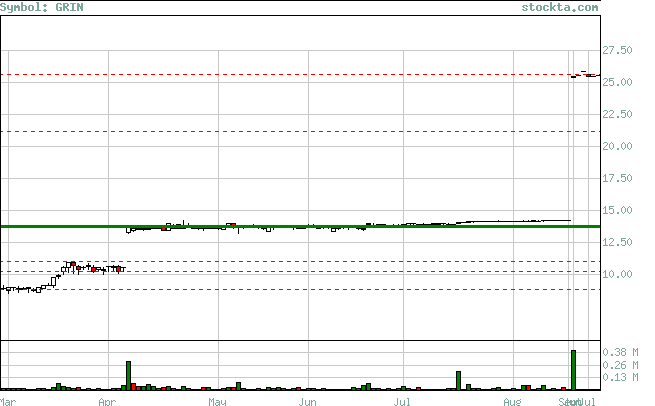
Task: Click the tallest green volume bar near September
Action: pos(574,370)
